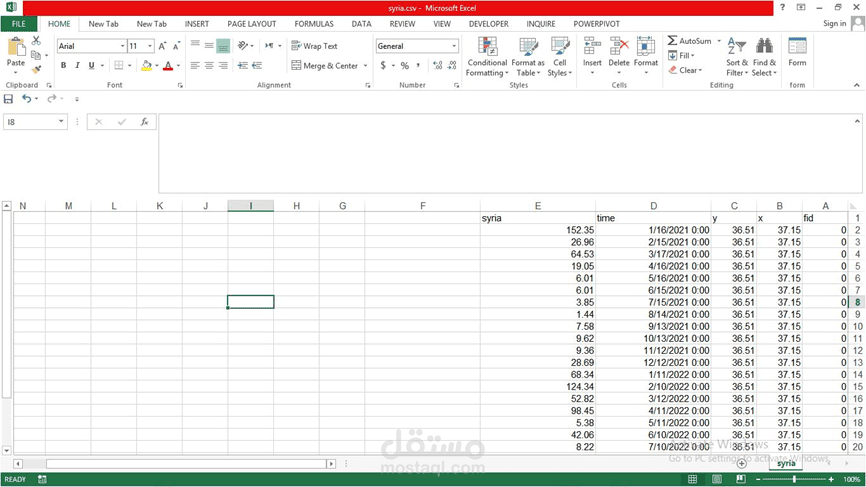Open Format as Table gallery
Viewport: 866px width, 487px height.
[528, 57]
